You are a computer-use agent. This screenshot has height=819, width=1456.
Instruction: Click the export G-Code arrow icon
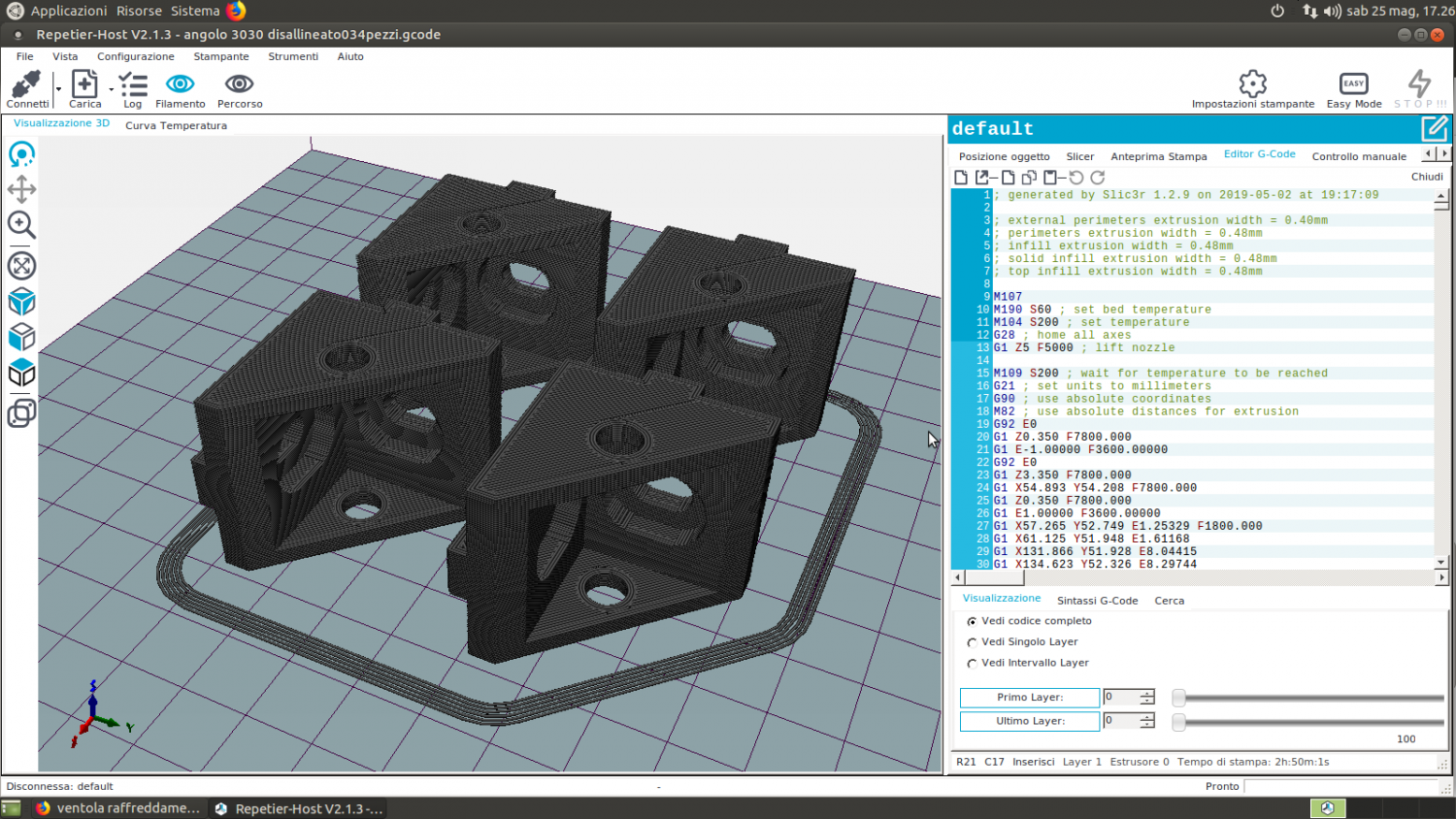[983, 178]
